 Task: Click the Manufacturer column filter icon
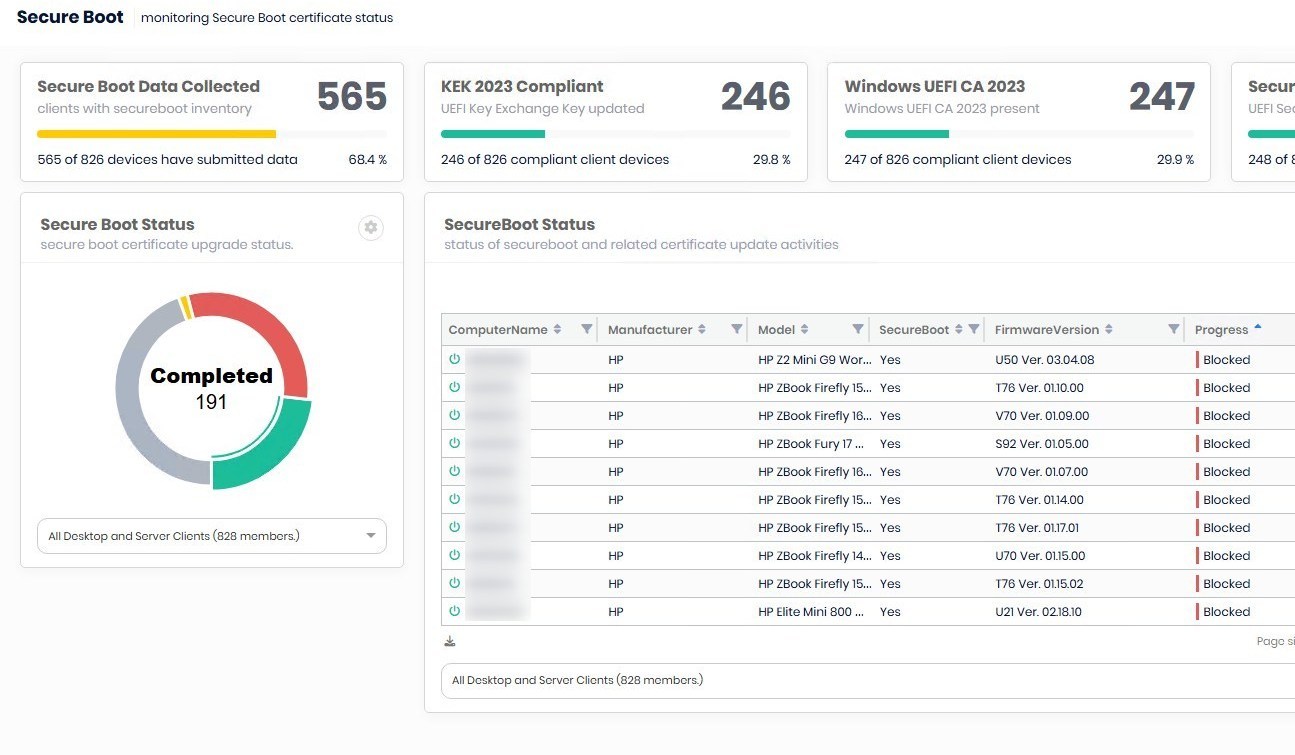[x=737, y=330]
